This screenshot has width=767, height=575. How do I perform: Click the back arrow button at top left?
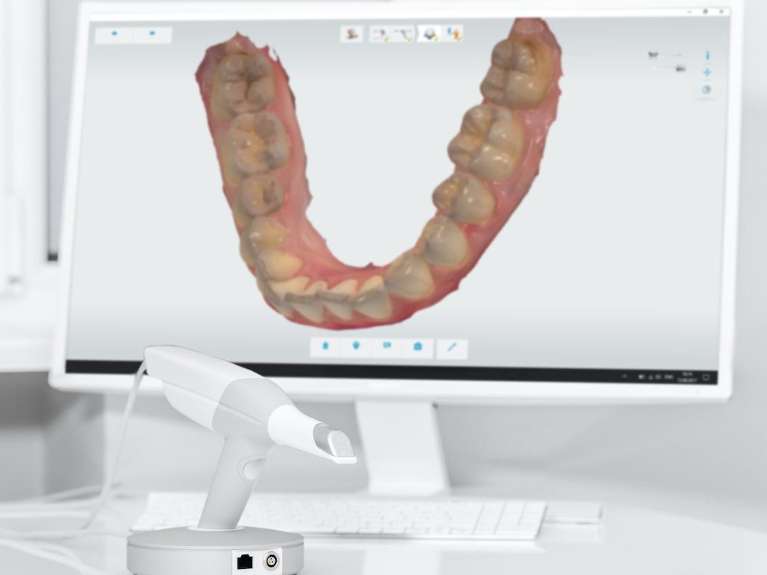(x=114, y=34)
